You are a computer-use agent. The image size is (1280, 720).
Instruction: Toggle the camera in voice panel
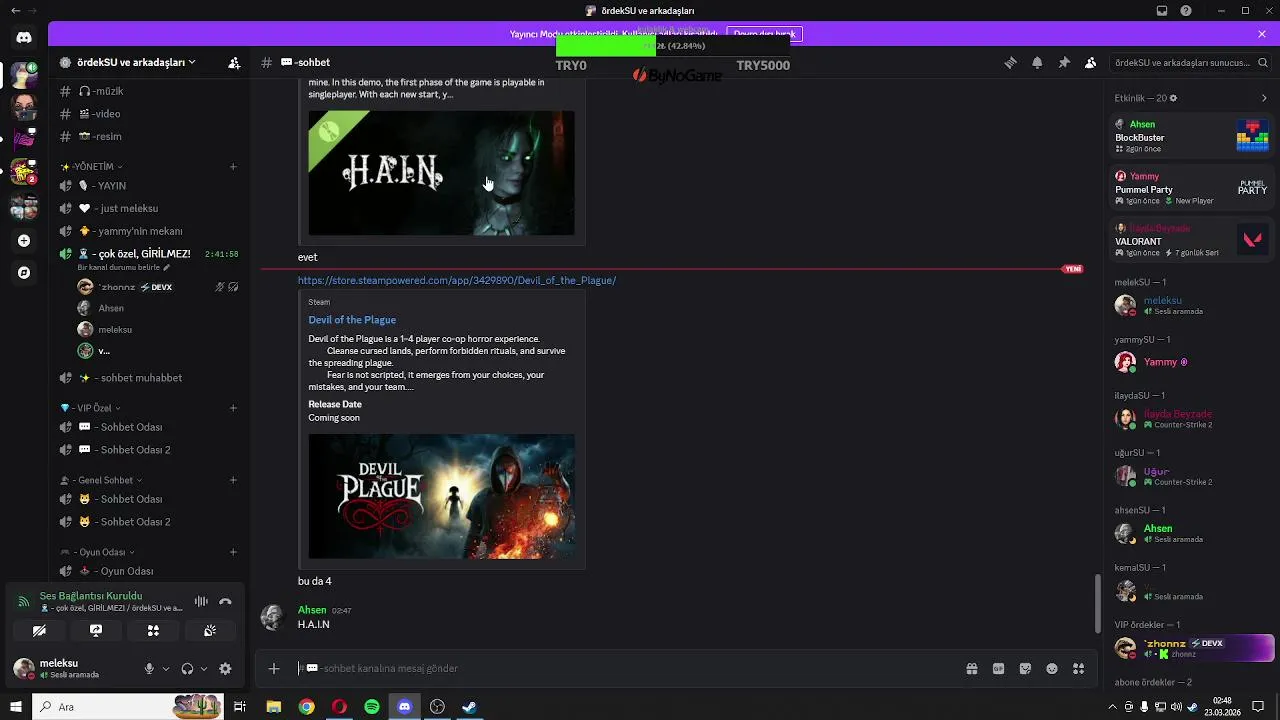point(39,631)
